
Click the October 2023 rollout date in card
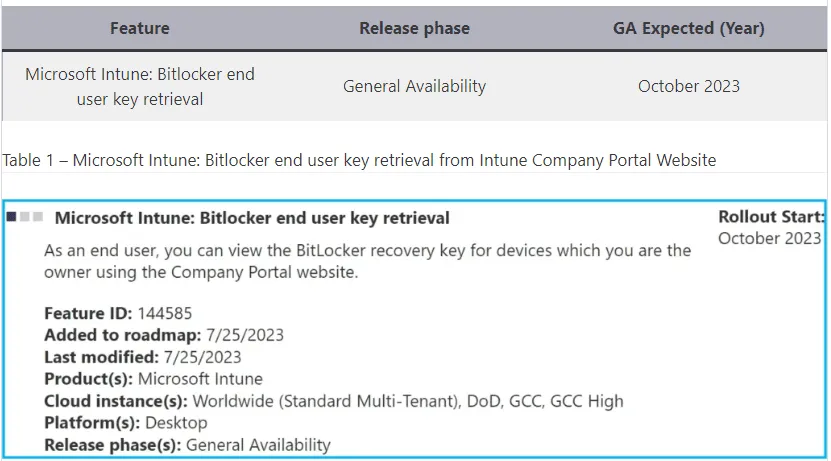click(769, 238)
